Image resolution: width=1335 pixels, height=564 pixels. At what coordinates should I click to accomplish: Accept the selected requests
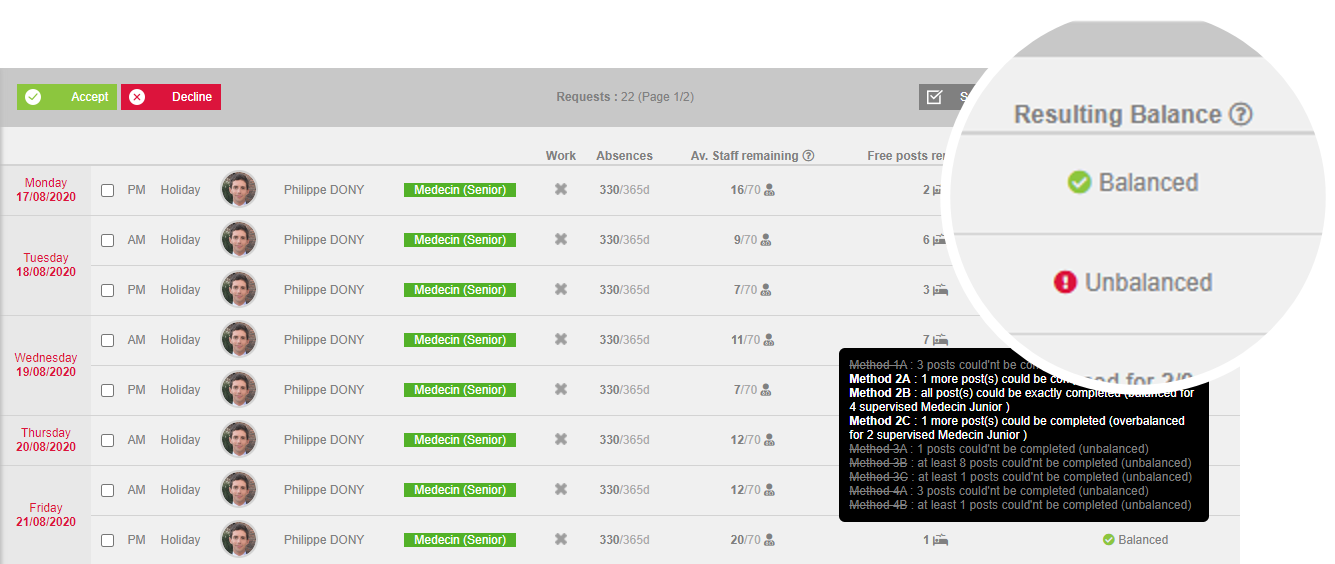click(67, 97)
